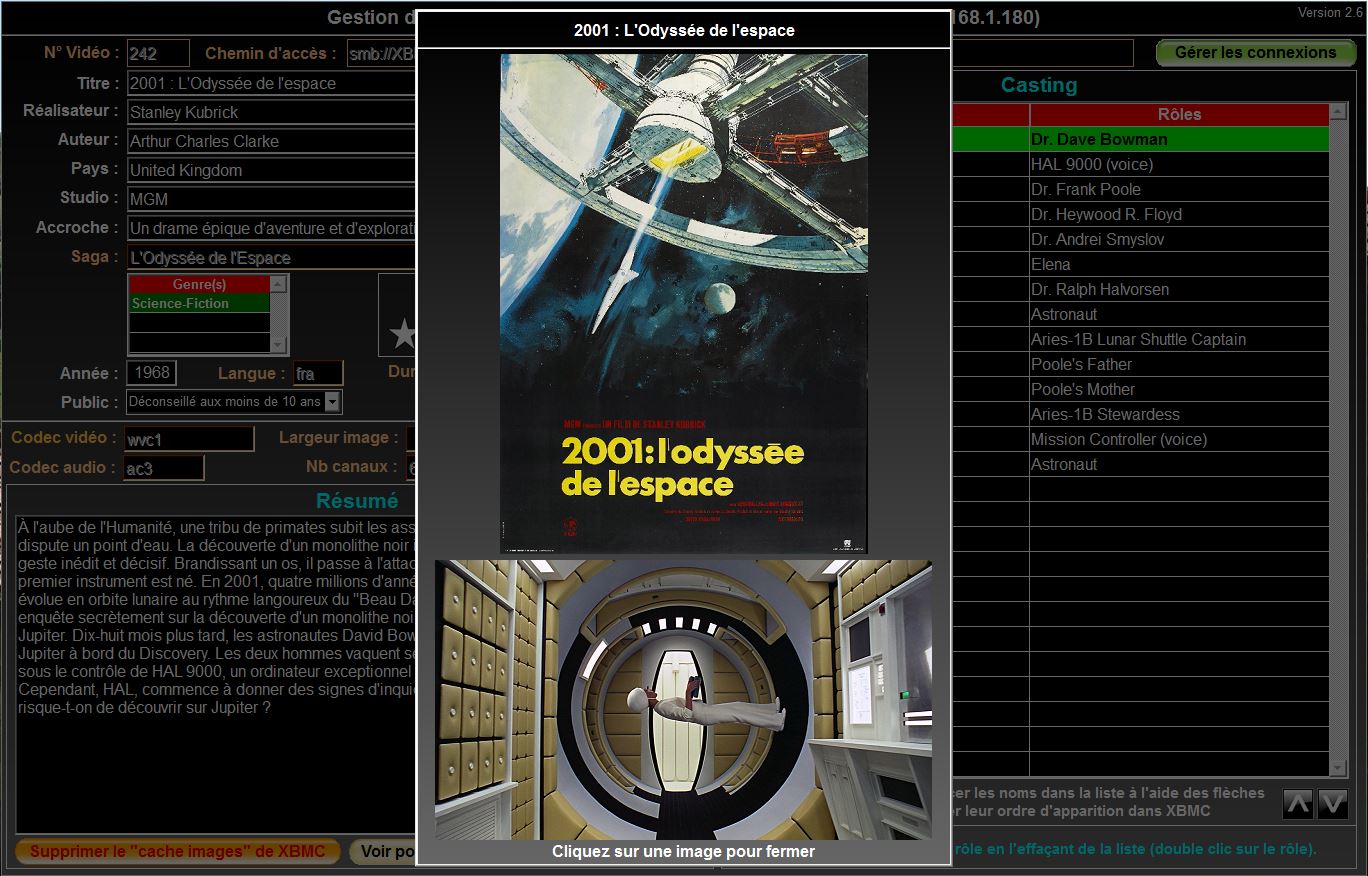1368x876 pixels.
Task: Select the Dr. Andrei Smyslov role
Action: pyautogui.click(x=1180, y=239)
